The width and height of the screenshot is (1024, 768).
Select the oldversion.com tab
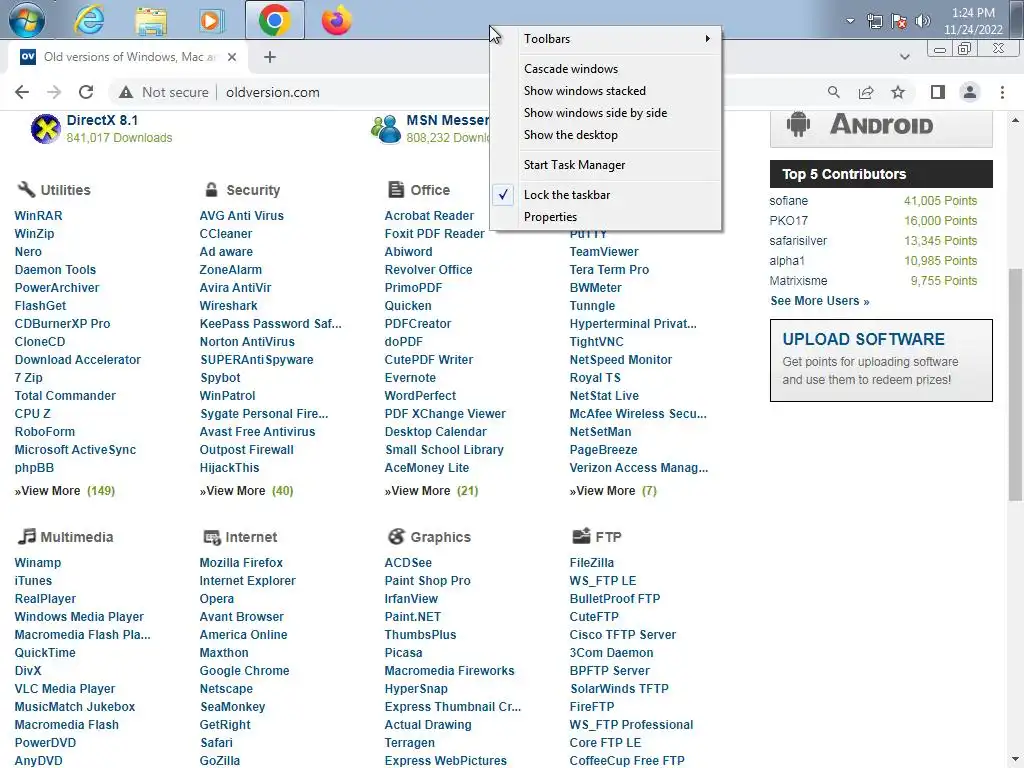(x=127, y=57)
